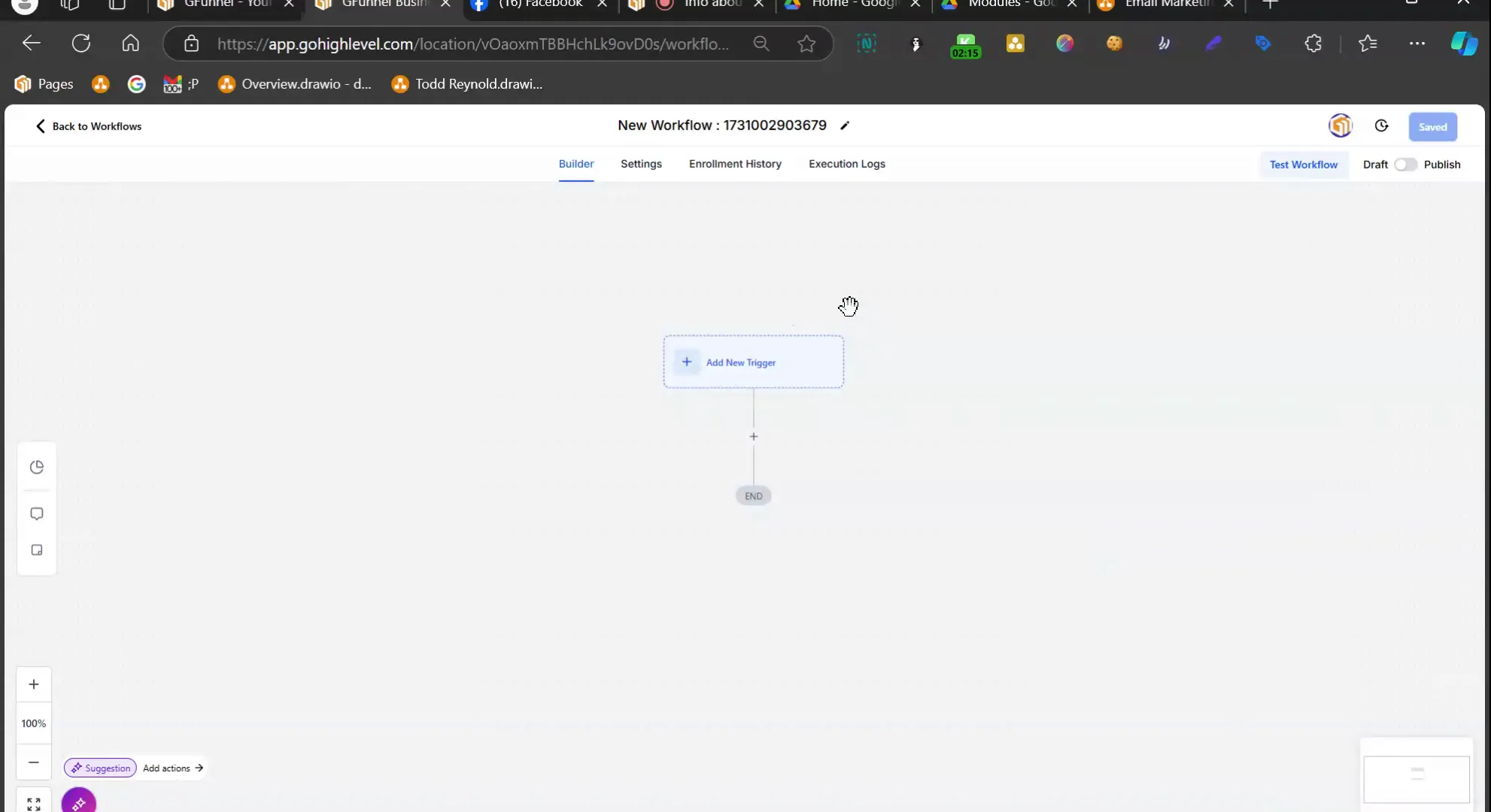Open the Google bookmark icon
Screen dimensions: 1491x812
136,84
